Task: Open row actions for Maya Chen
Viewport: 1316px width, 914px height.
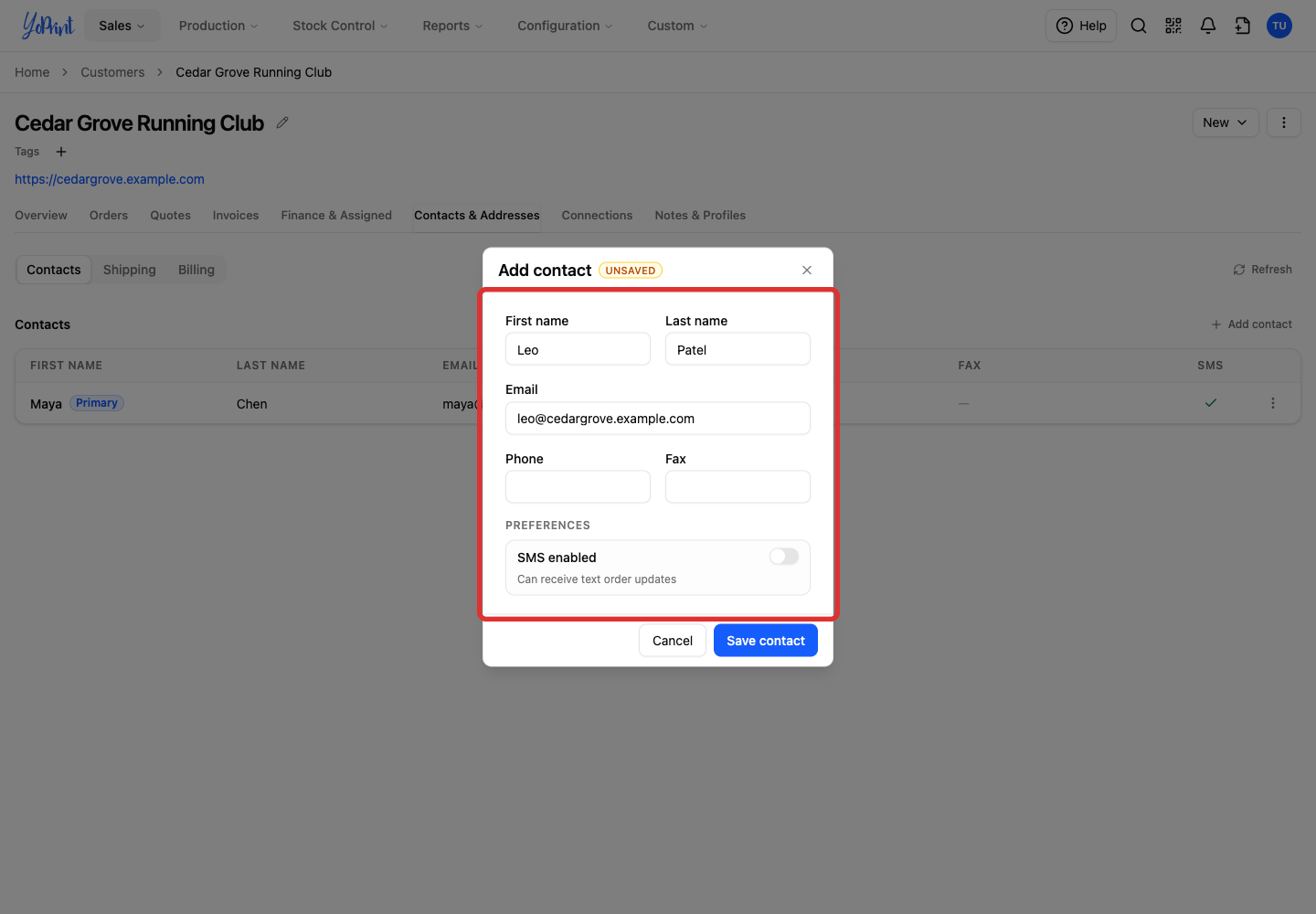Action: click(1273, 403)
